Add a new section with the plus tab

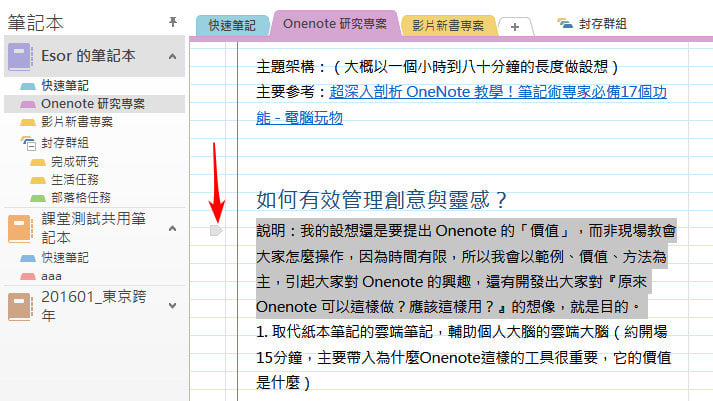pos(515,27)
